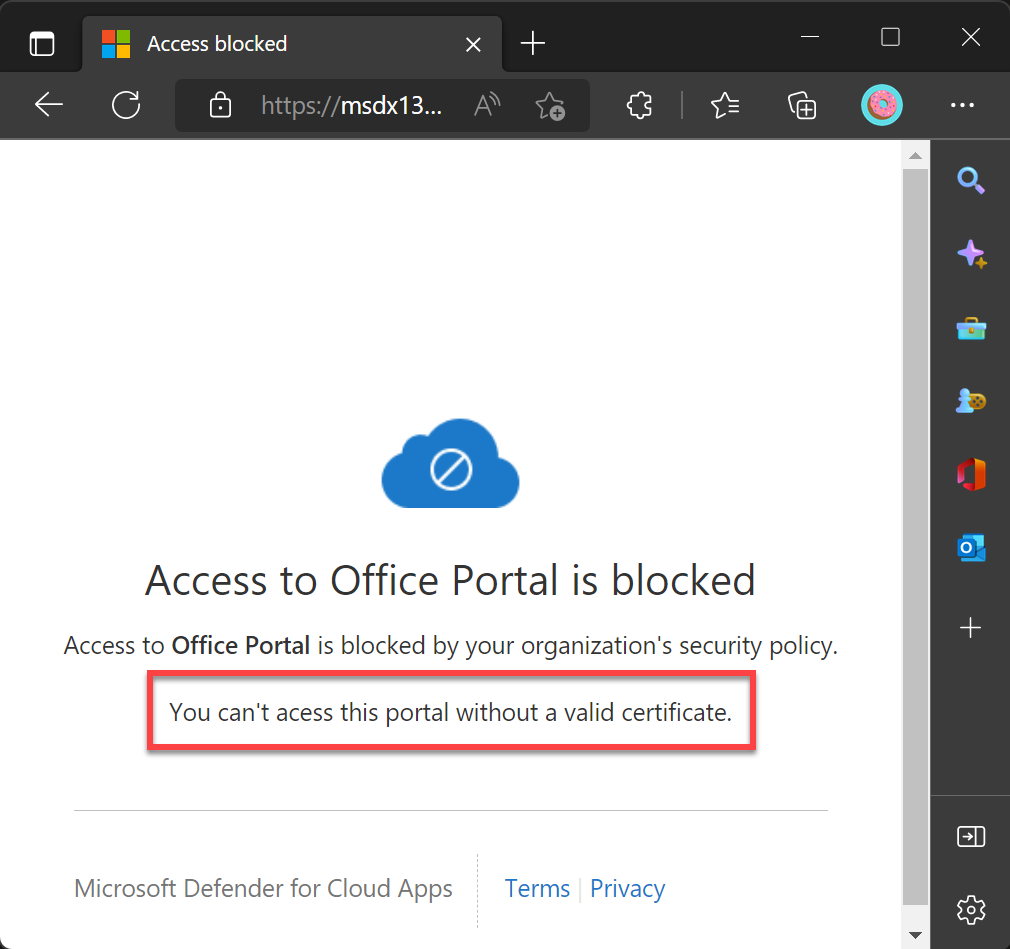Open sidebar Search
The image size is (1010, 949).
click(971, 180)
